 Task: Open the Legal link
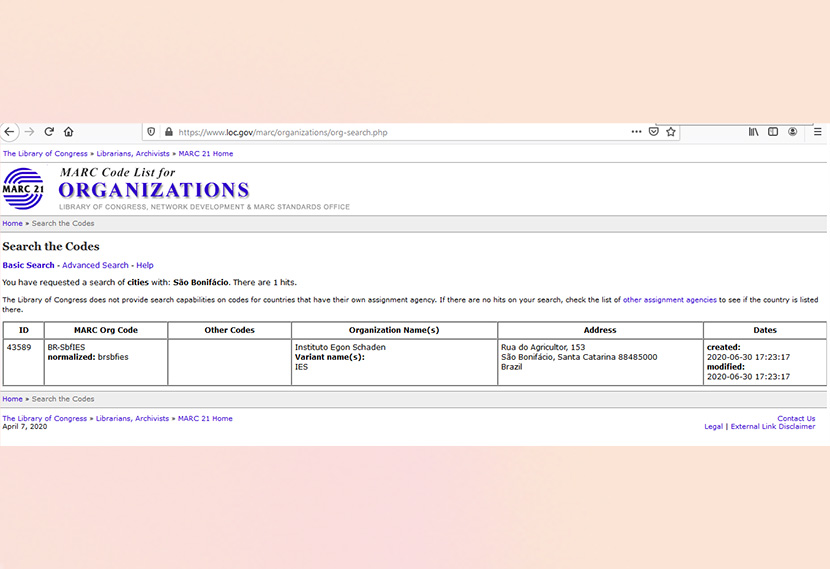(x=714, y=426)
